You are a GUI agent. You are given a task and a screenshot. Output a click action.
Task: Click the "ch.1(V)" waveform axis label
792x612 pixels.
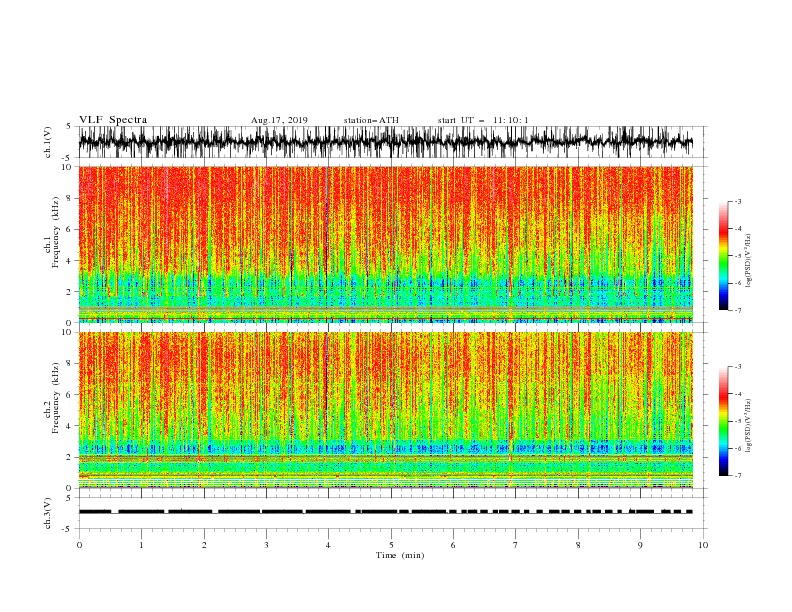pos(48,142)
